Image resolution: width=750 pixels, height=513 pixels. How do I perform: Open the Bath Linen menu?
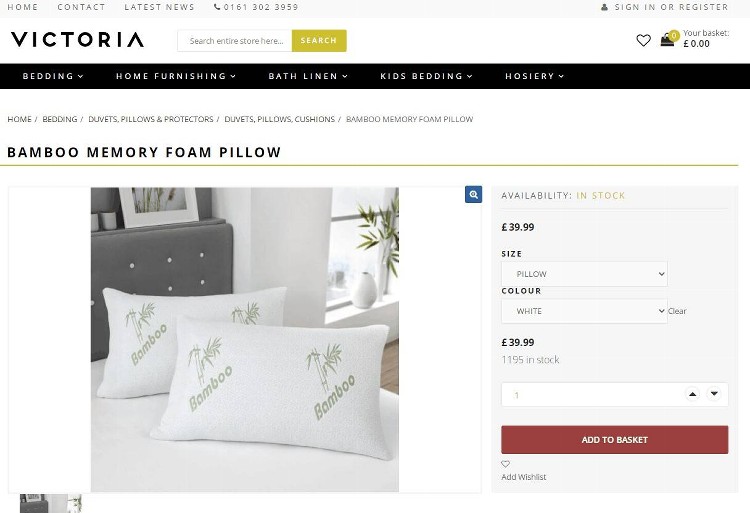[x=308, y=76]
